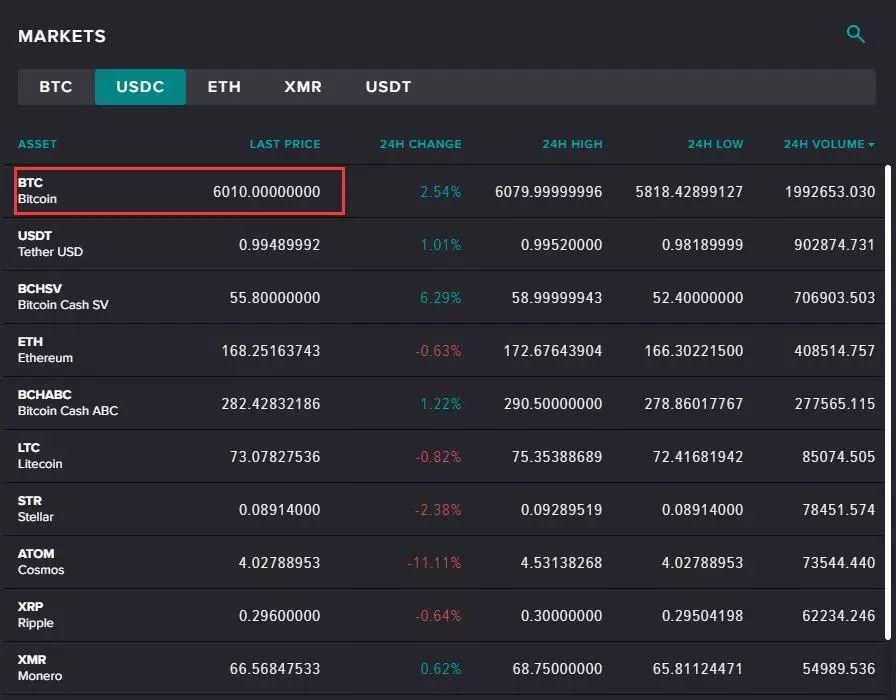The image size is (896, 700).
Task: Click BCHSV last price 55.80000000
Action: (275, 298)
